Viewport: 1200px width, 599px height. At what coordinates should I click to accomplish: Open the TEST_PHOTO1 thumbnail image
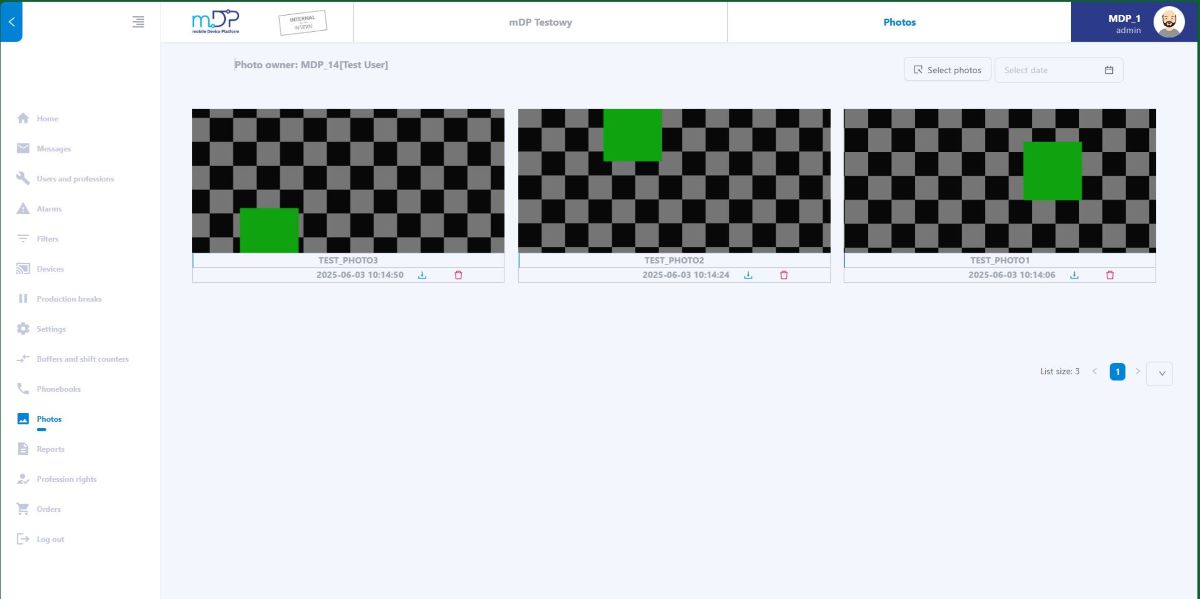[1000, 181]
